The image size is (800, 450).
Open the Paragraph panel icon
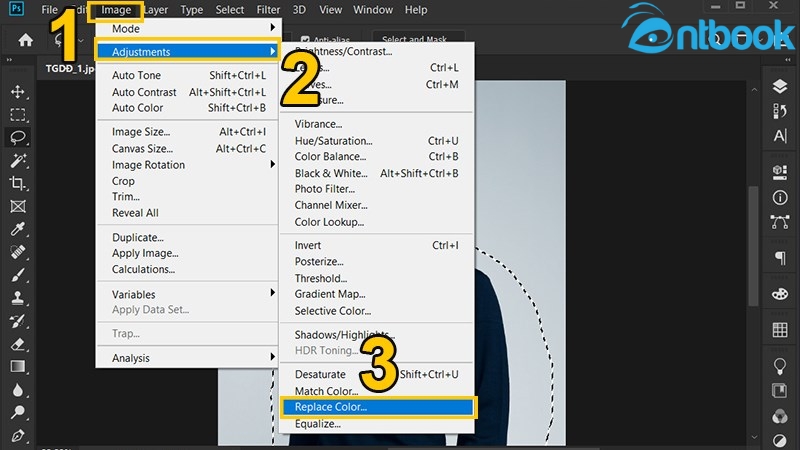(x=780, y=258)
